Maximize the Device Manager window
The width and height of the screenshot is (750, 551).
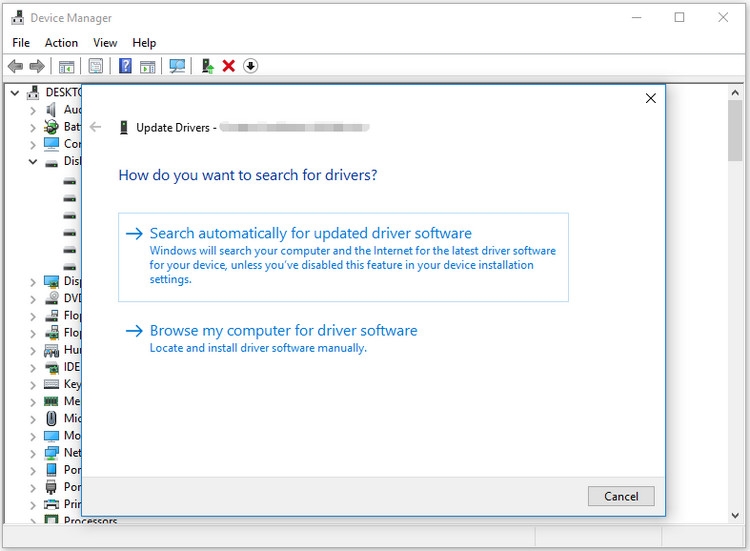pyautogui.click(x=679, y=18)
